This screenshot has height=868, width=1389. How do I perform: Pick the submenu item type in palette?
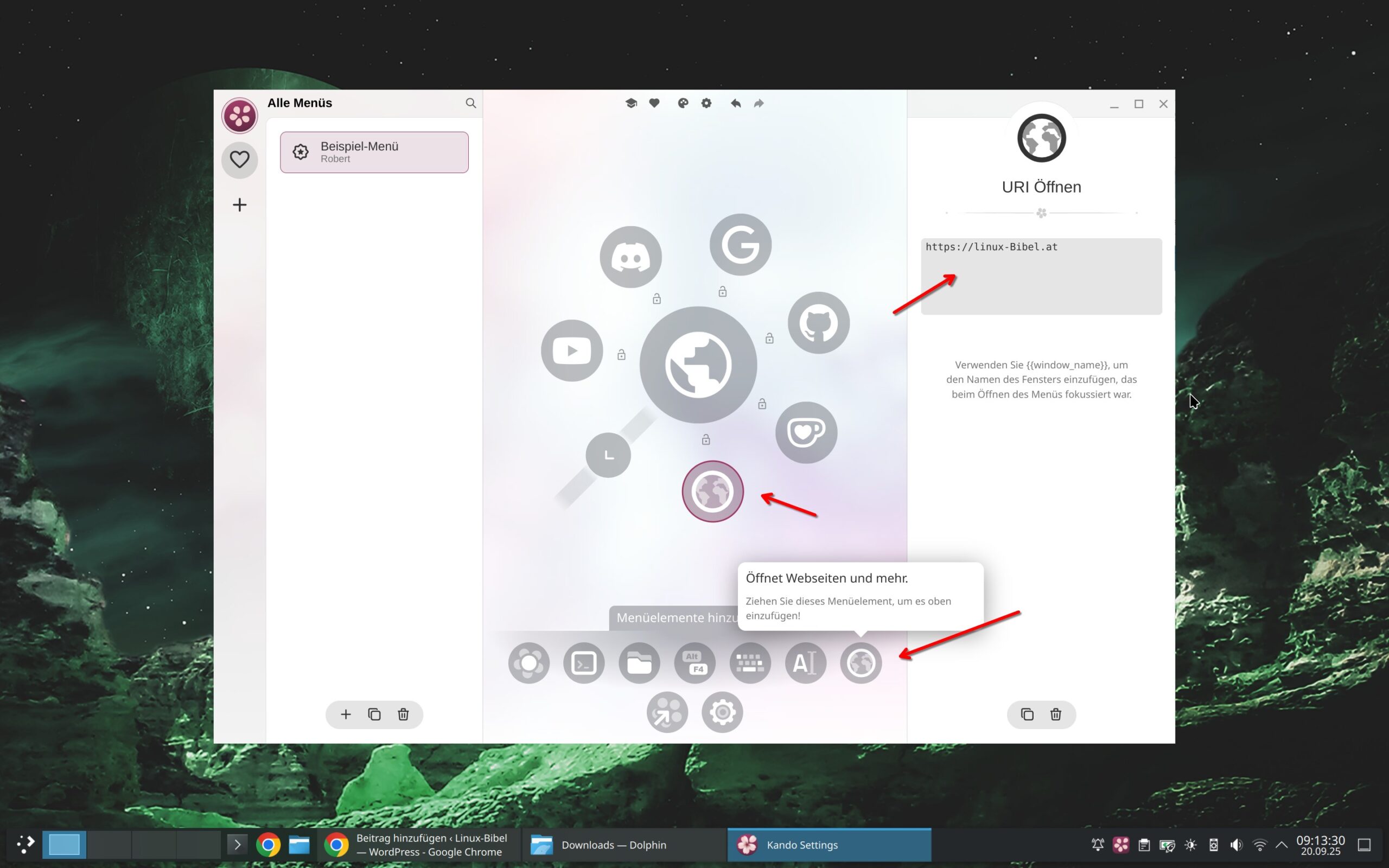pos(528,663)
